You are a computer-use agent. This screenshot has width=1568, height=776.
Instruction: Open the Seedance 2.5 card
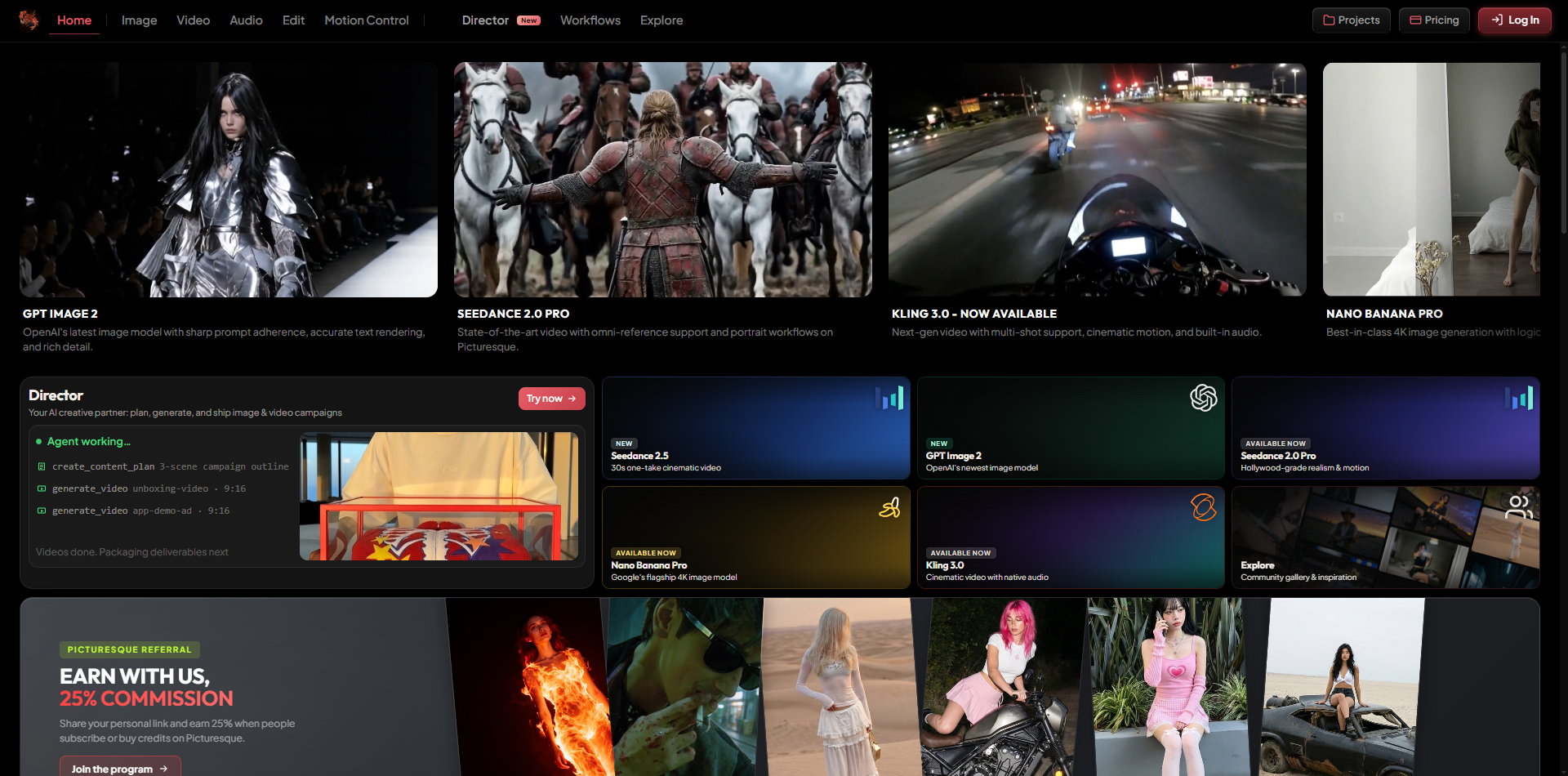point(756,428)
